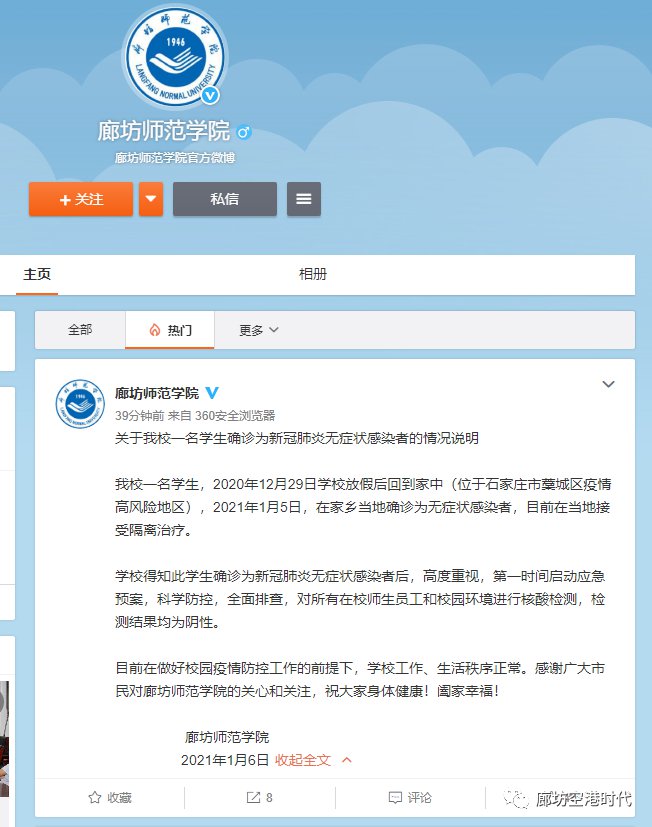Click the male gender icon beside profile name

click(x=244, y=131)
